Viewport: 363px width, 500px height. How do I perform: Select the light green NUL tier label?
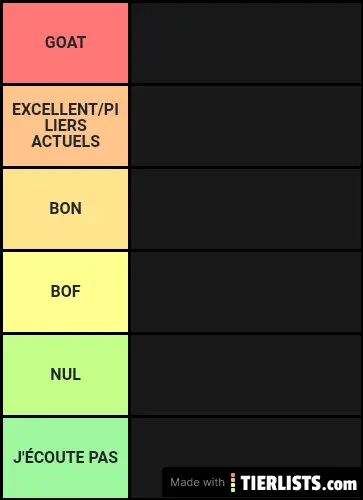coord(65,375)
